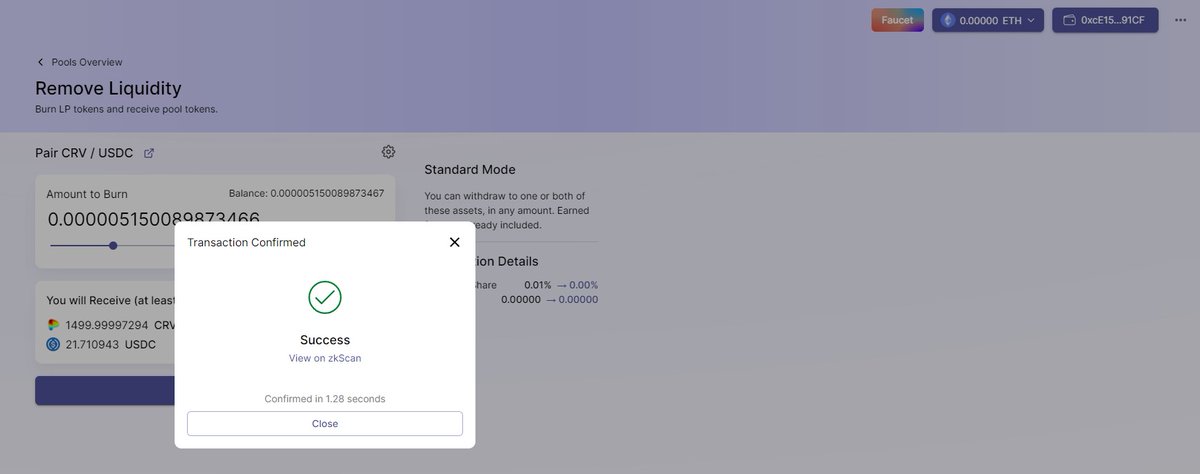This screenshot has width=1200, height=474.
Task: Open wallet address 0xcE15...91CF
Action: pyautogui.click(x=1105, y=20)
